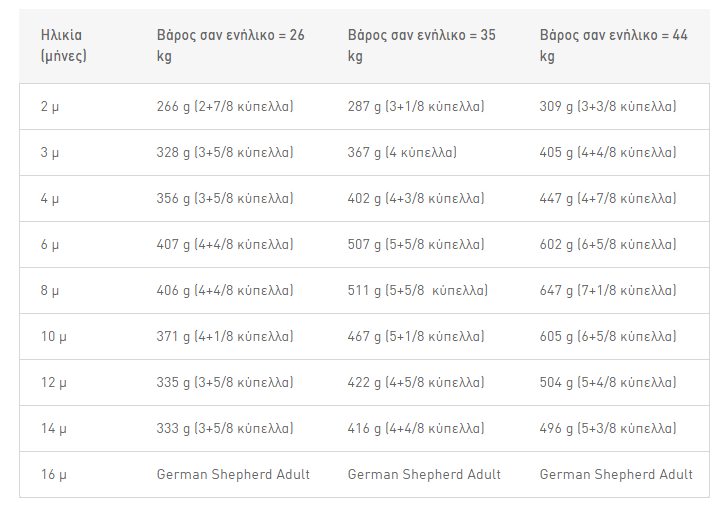The height and width of the screenshot is (512, 728).
Task: Click the 367 g (4 κύπελλα) cell
Action: (402, 153)
